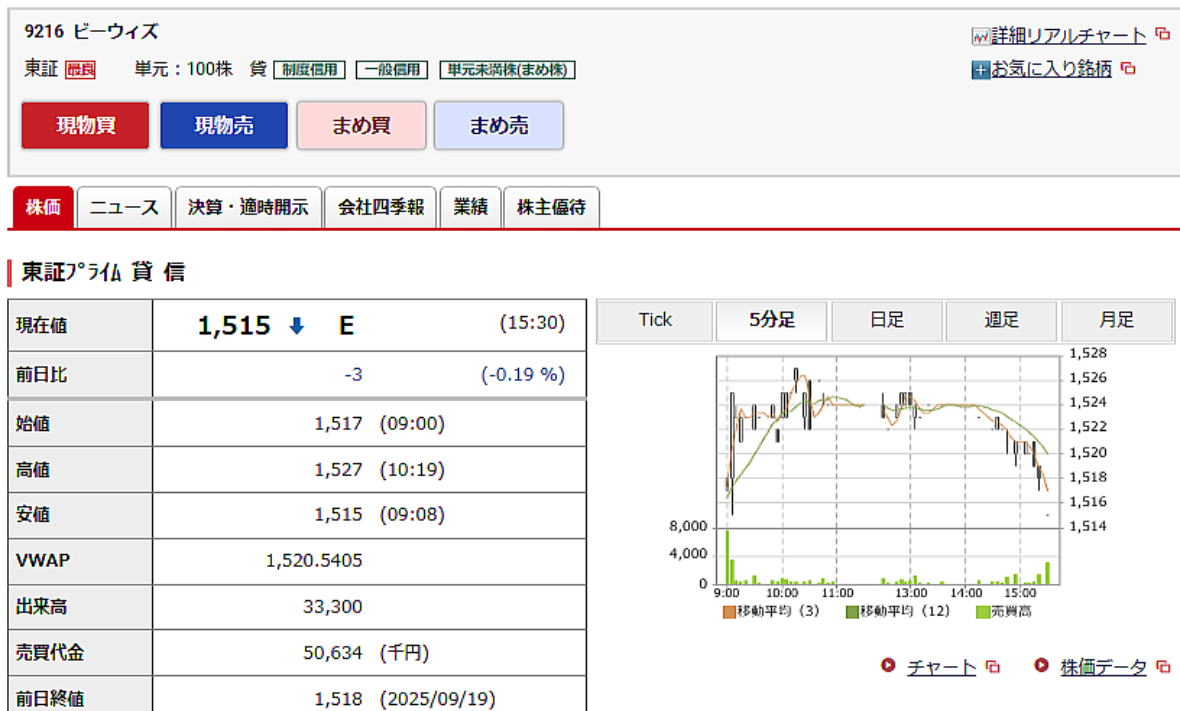
Task: Switch chart to Tick view
Action: click(x=655, y=321)
